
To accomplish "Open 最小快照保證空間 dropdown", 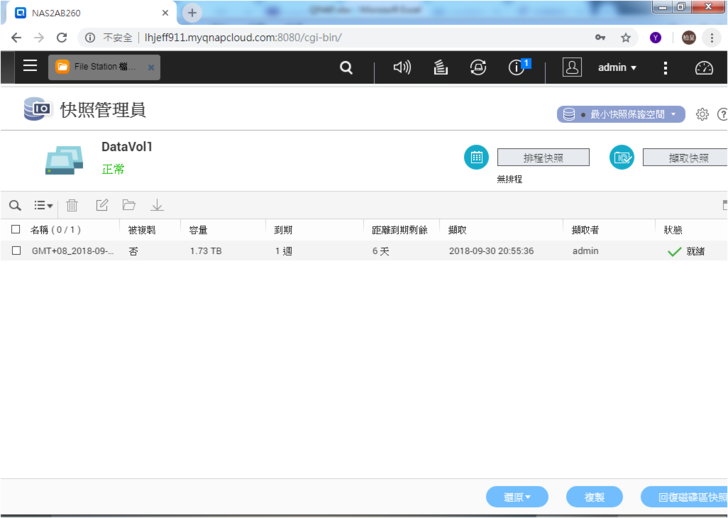I will coord(620,114).
